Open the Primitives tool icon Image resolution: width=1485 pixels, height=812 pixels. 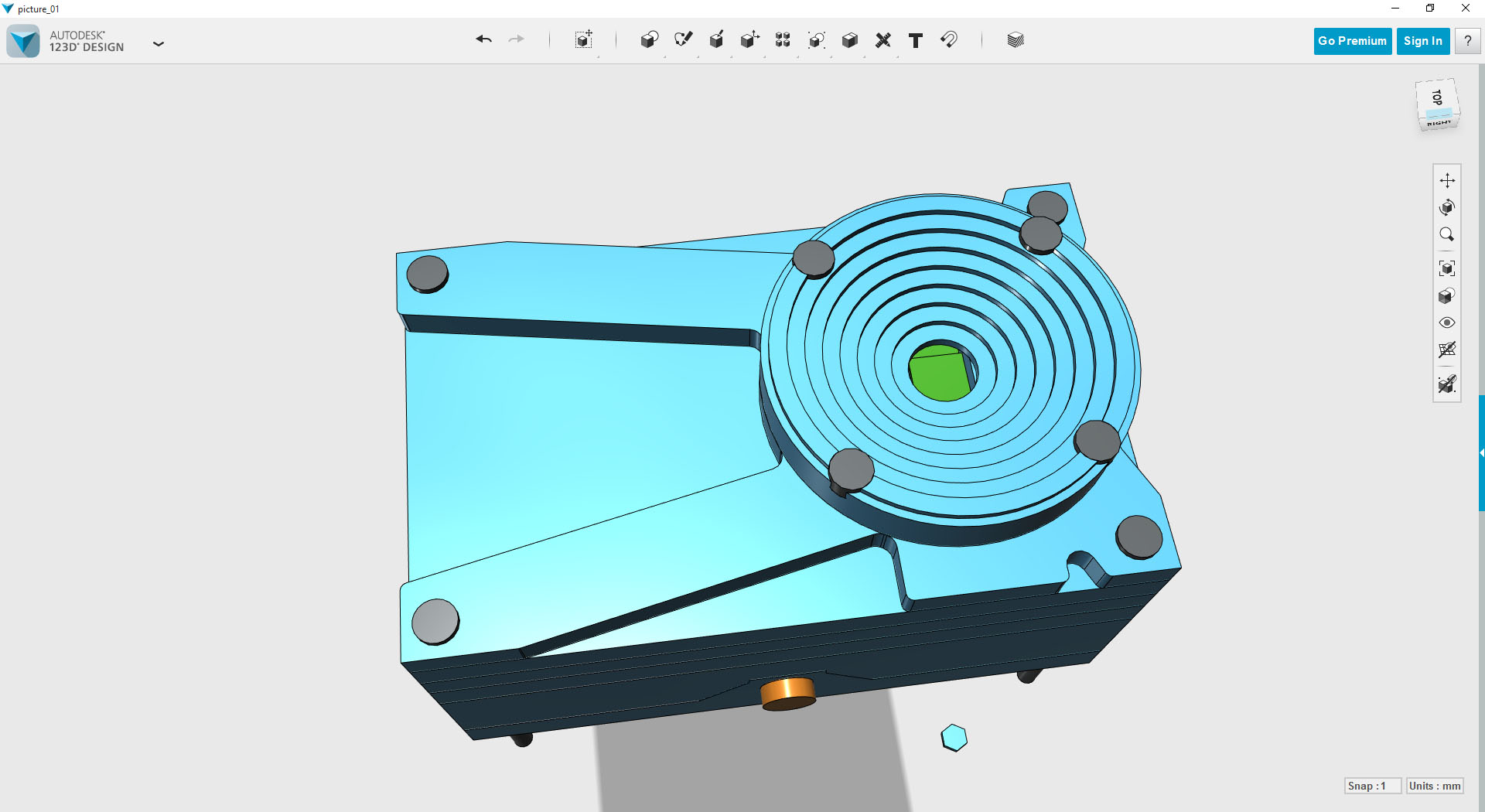pyautogui.click(x=649, y=40)
